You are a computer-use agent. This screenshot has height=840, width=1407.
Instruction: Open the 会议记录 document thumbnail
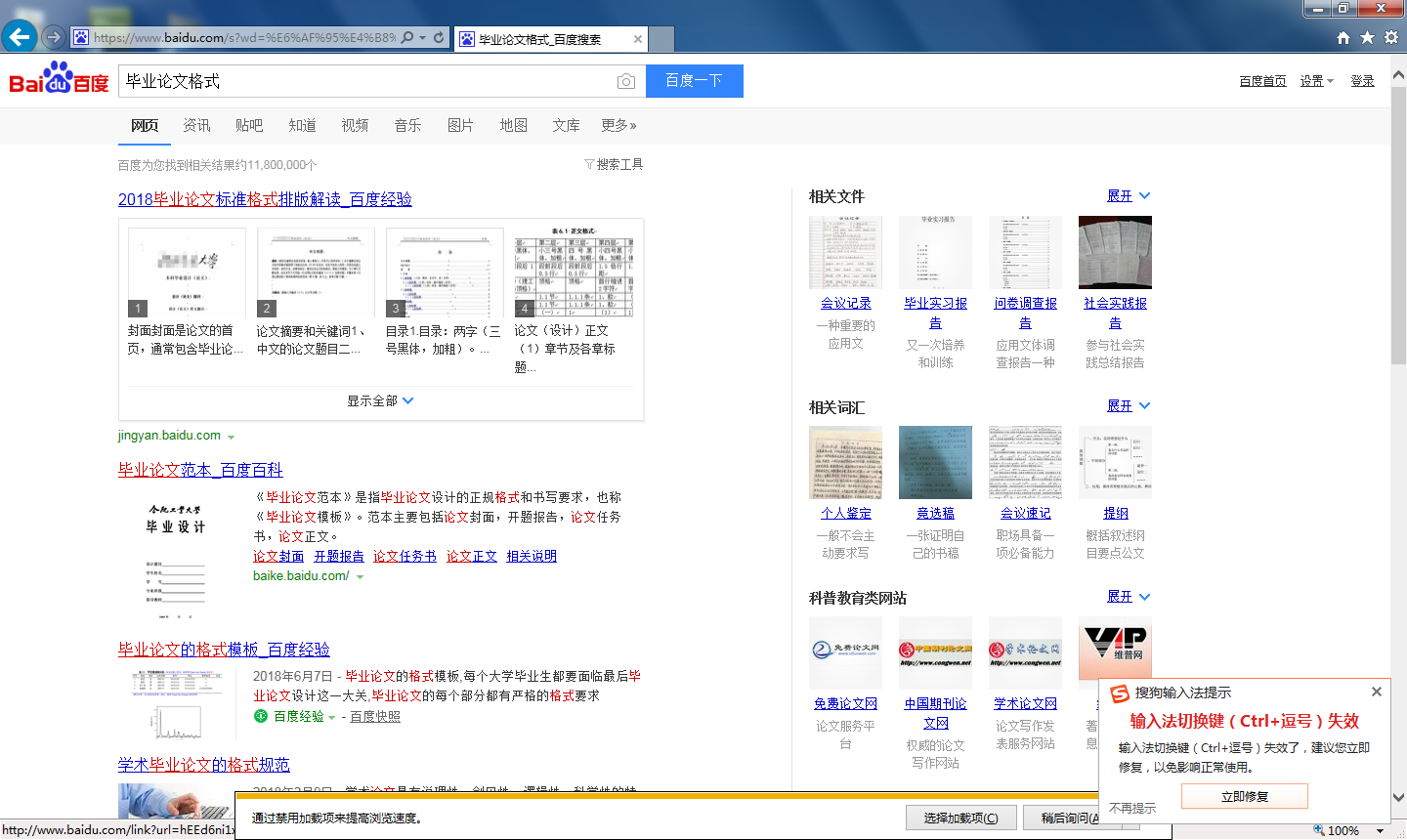[845, 252]
